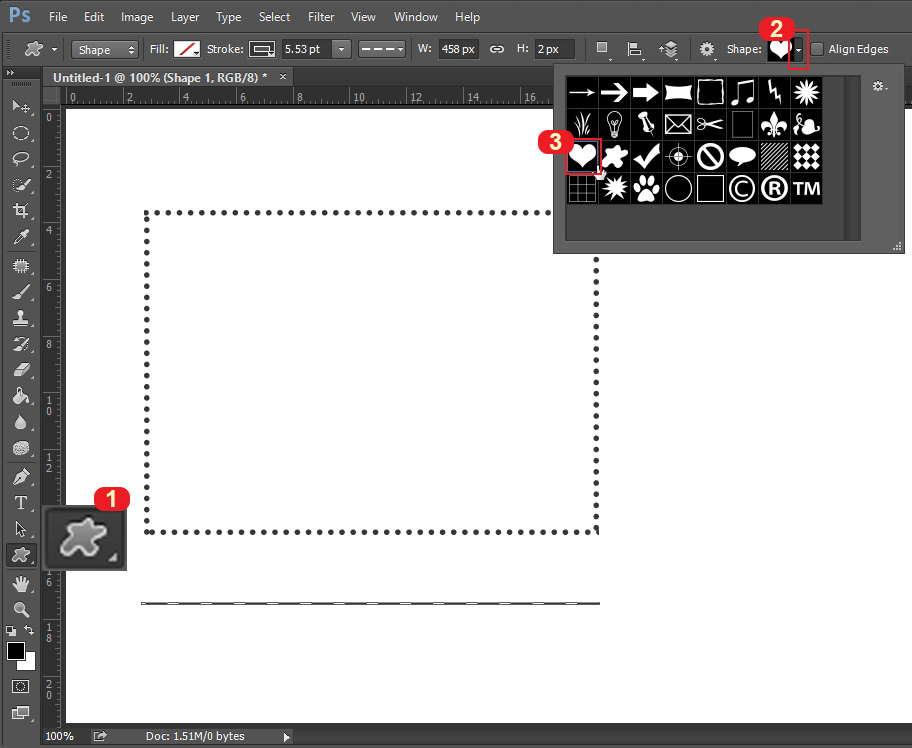Open the Filter menu

click(321, 17)
